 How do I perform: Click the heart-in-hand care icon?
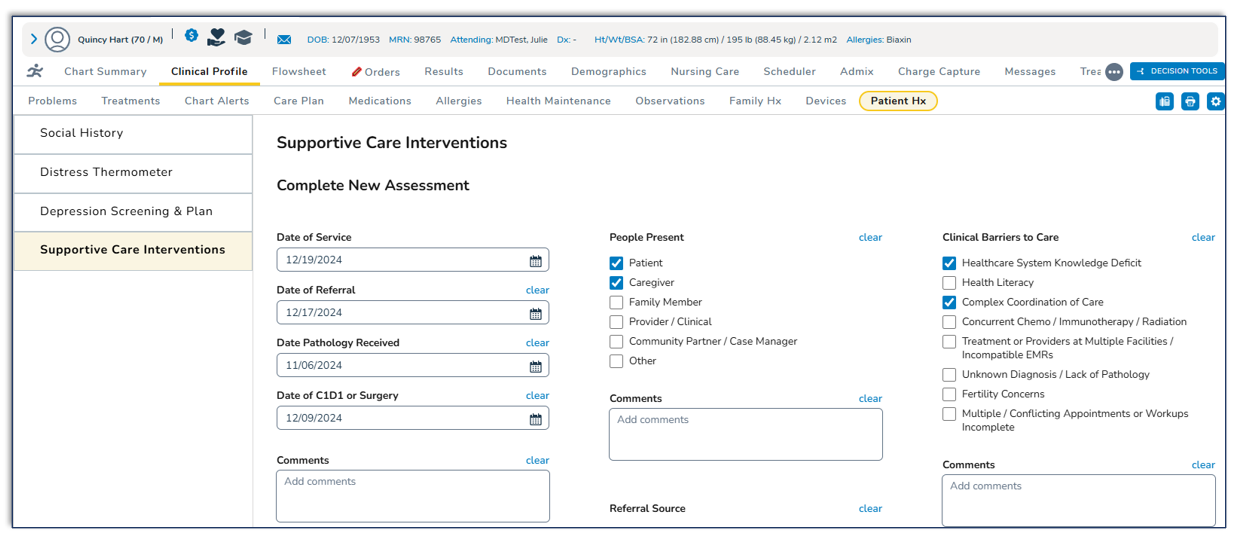click(216, 38)
